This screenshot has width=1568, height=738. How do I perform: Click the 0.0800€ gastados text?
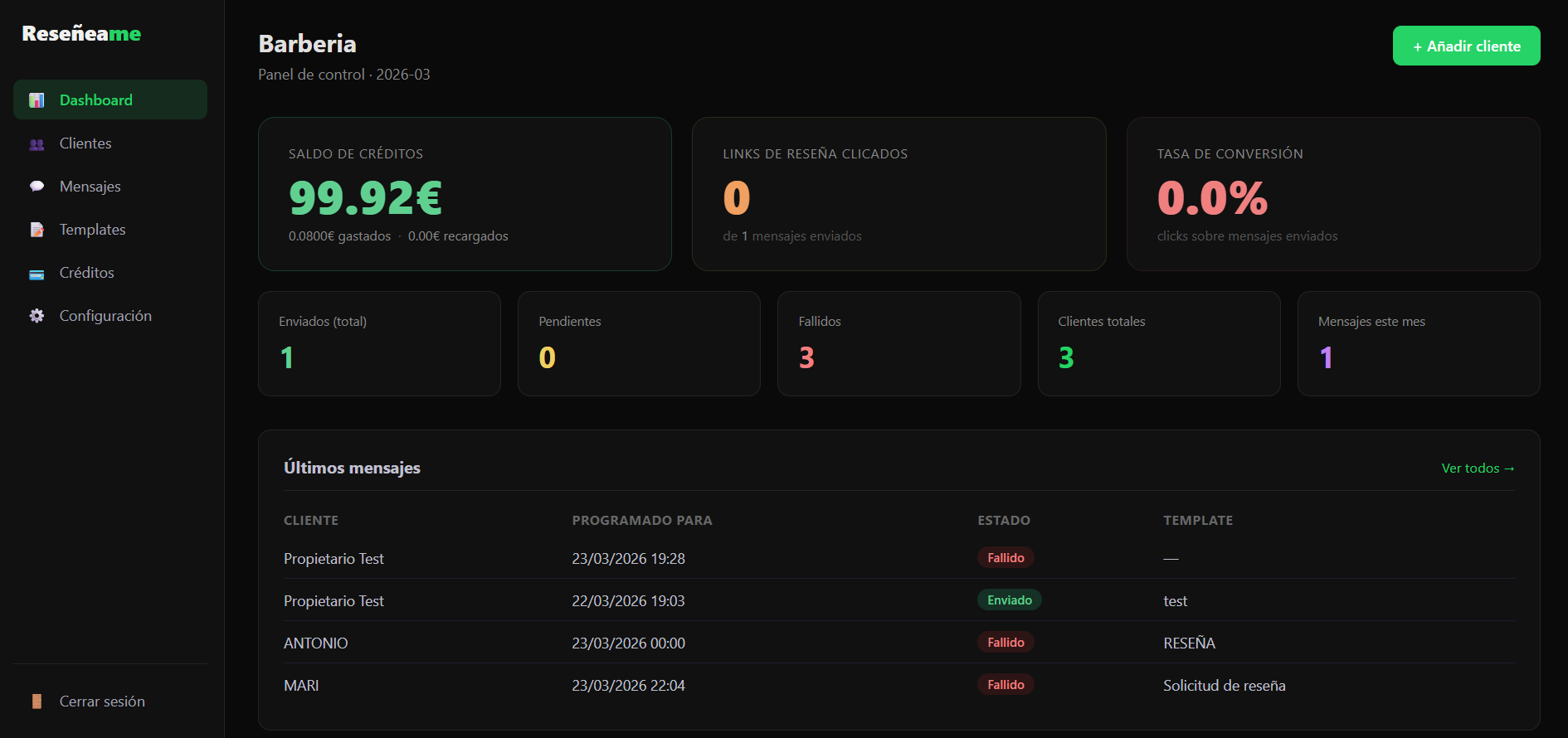click(339, 236)
